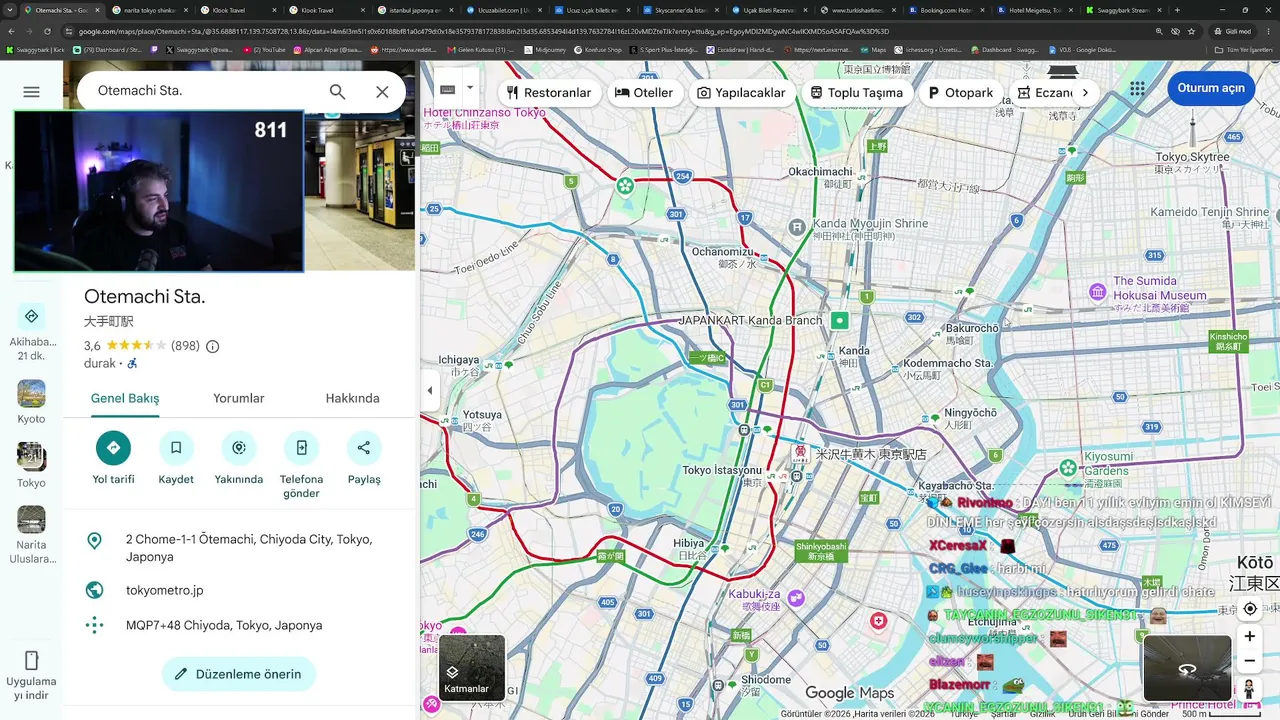The width and height of the screenshot is (1280, 720).
Task: Filter map by Toplu Taşıma
Action: pos(857,92)
